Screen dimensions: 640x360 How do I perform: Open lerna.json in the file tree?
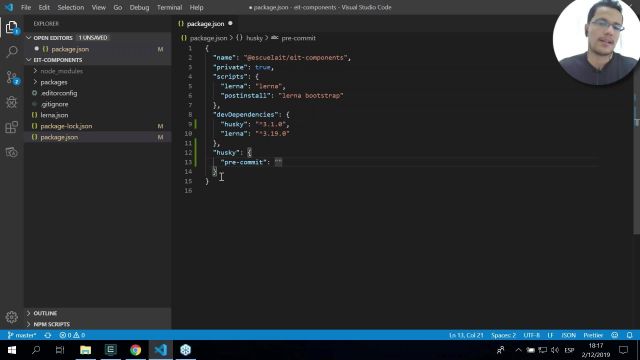[54, 115]
